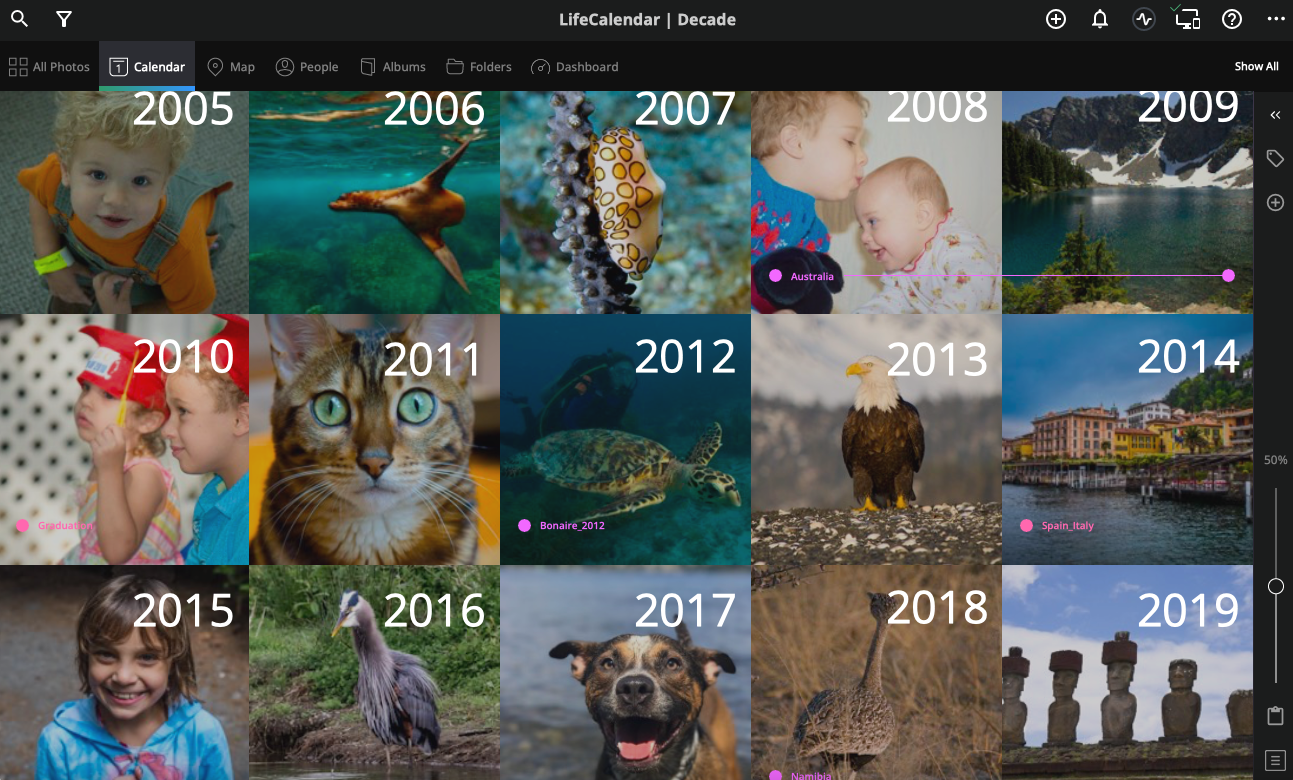
Task: Switch to the Map tab
Action: [231, 67]
